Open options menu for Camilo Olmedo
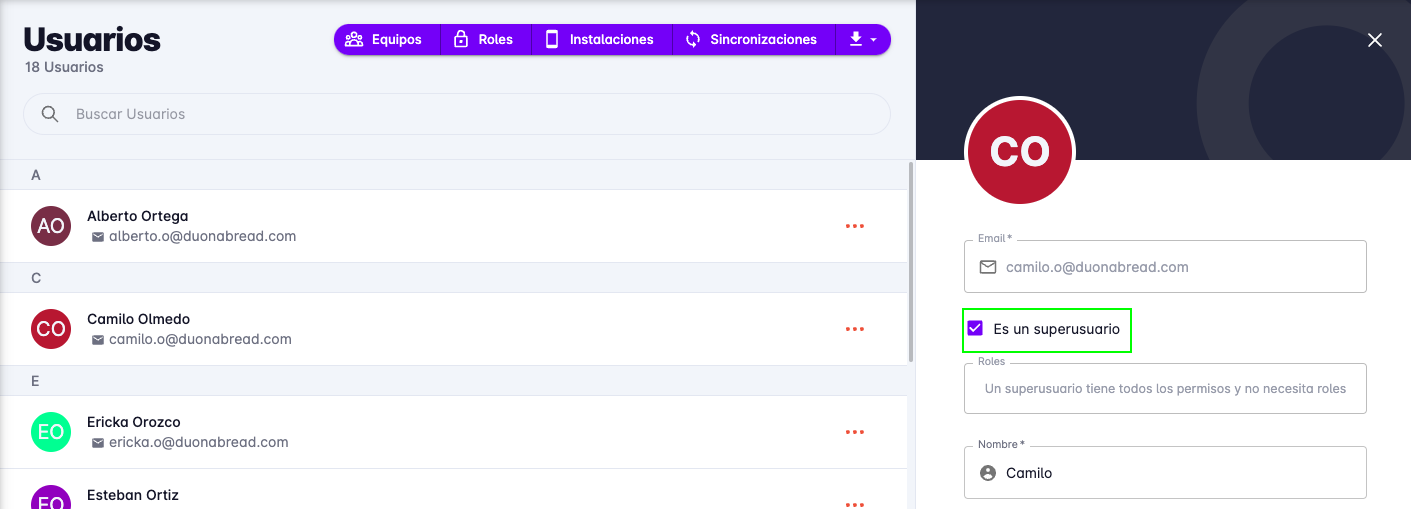 pyautogui.click(x=854, y=329)
